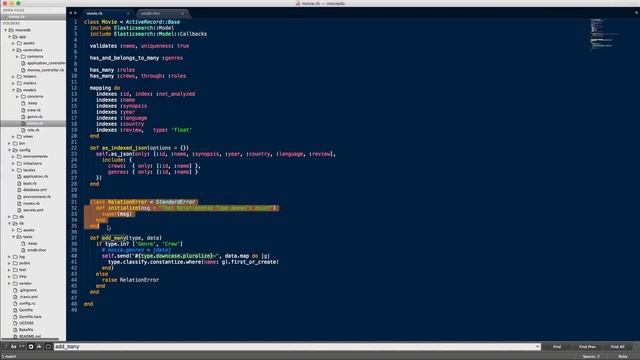Click the folder icon of the mailers folder
Screen dimensions: 640x360
click(19, 83)
